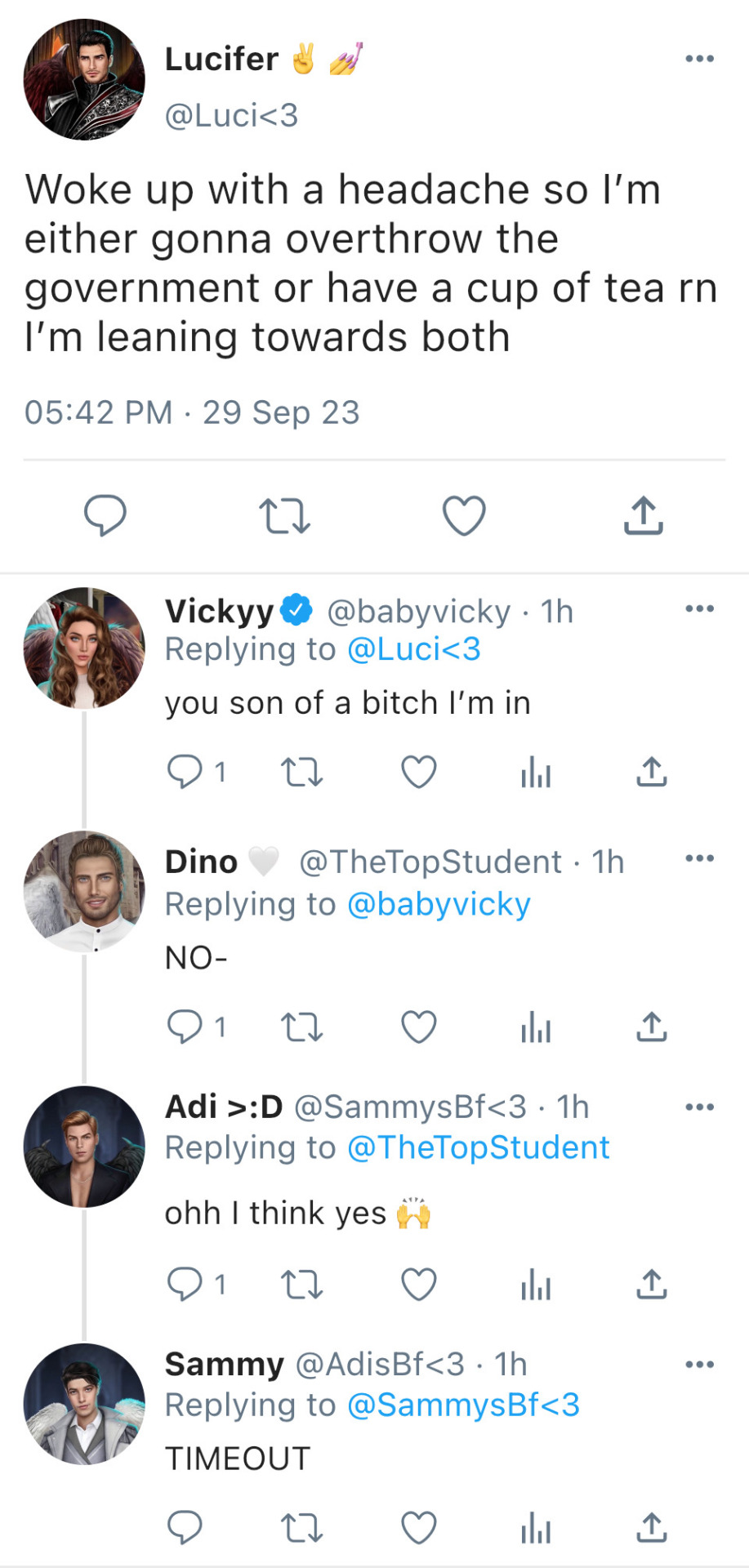
Task: Retweet Lucifer's main tweet
Action: pos(284,515)
